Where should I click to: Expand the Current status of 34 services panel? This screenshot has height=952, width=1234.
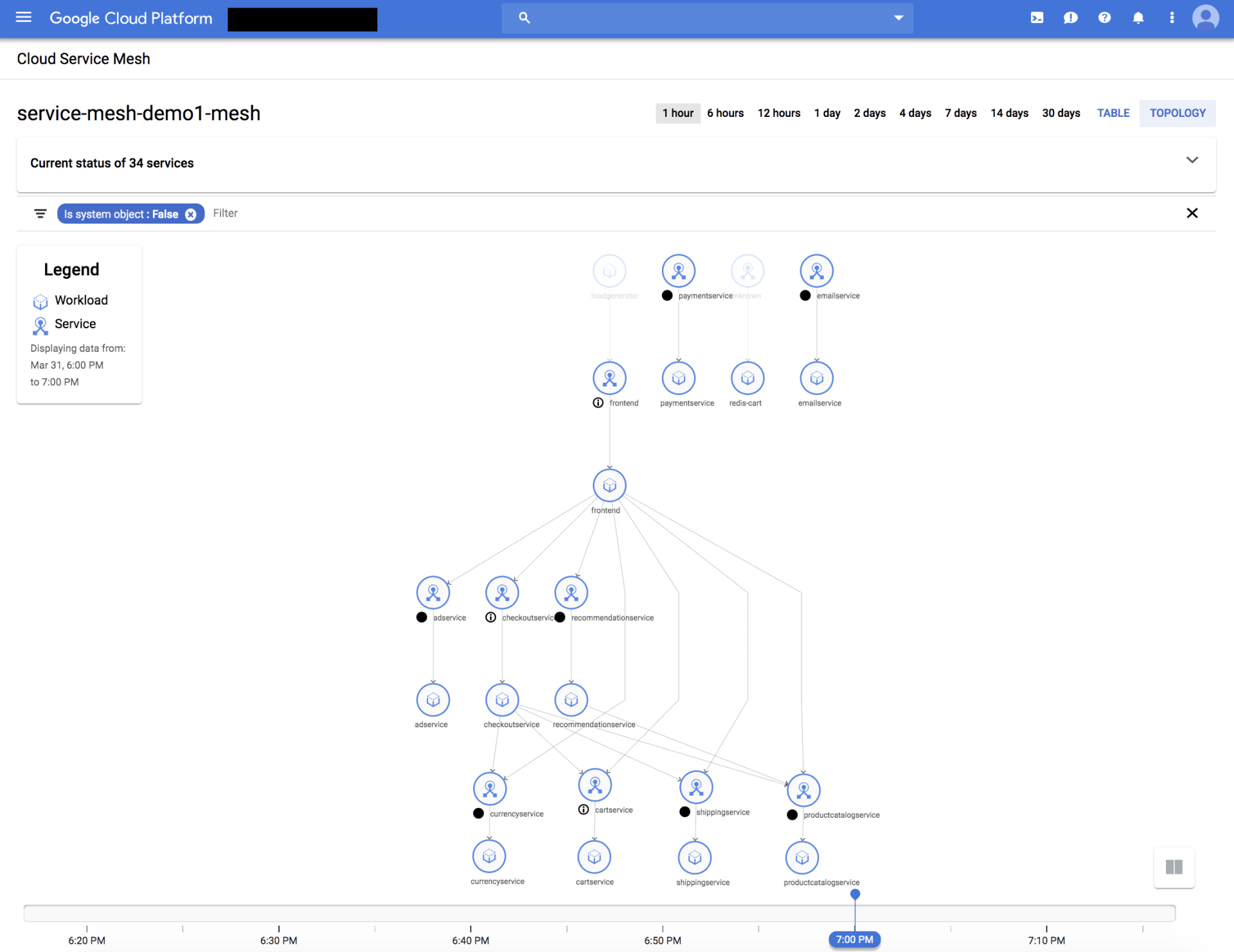(1192, 160)
